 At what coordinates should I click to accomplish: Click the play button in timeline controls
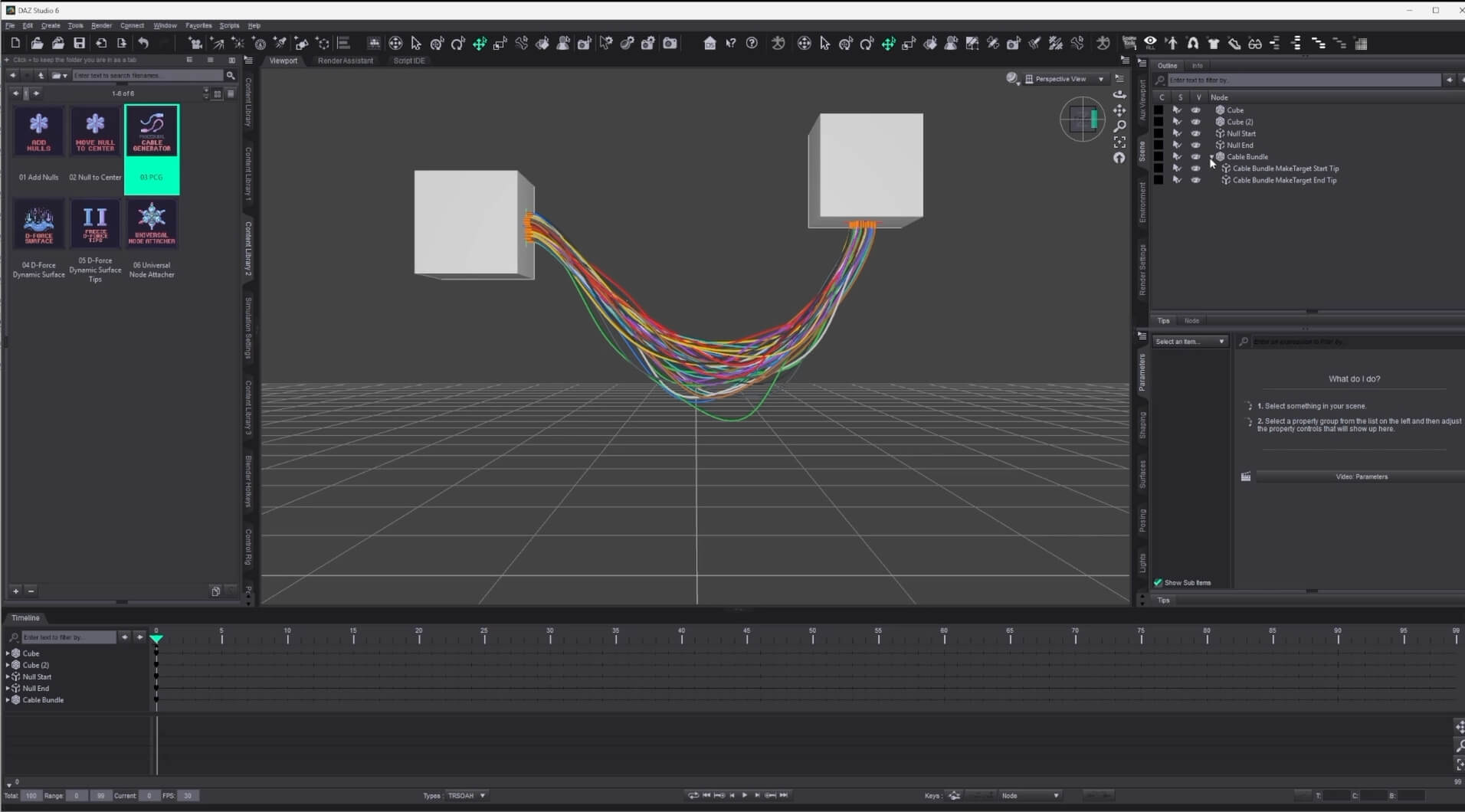click(x=744, y=795)
